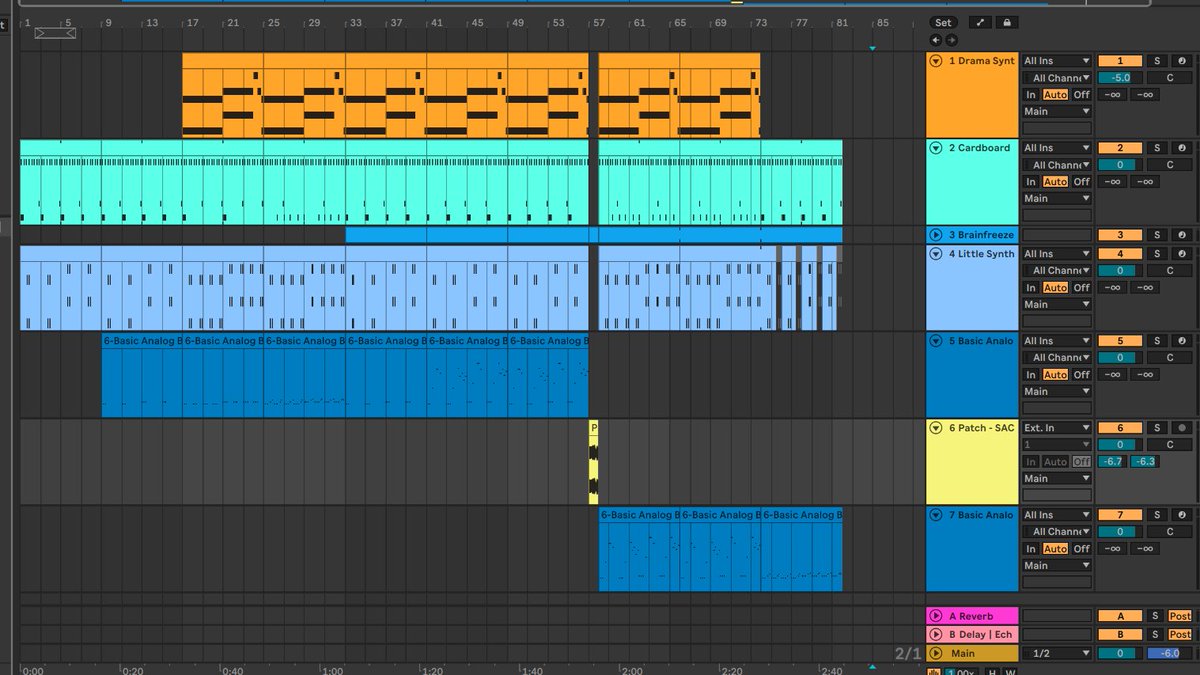Click the pan C control on Cardboard track
Image resolution: width=1200 pixels, height=675 pixels.
[1169, 165]
